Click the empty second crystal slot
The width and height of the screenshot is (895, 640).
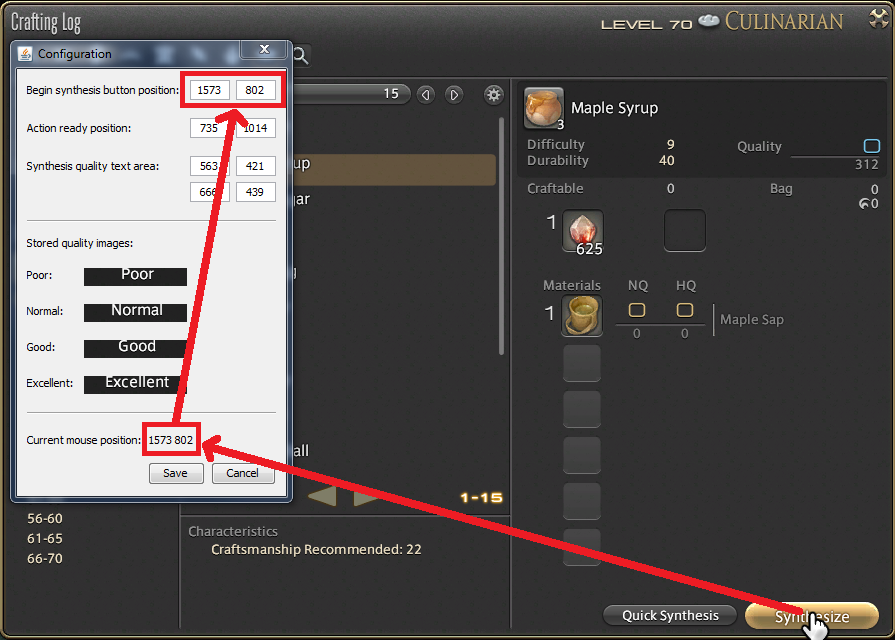click(684, 231)
